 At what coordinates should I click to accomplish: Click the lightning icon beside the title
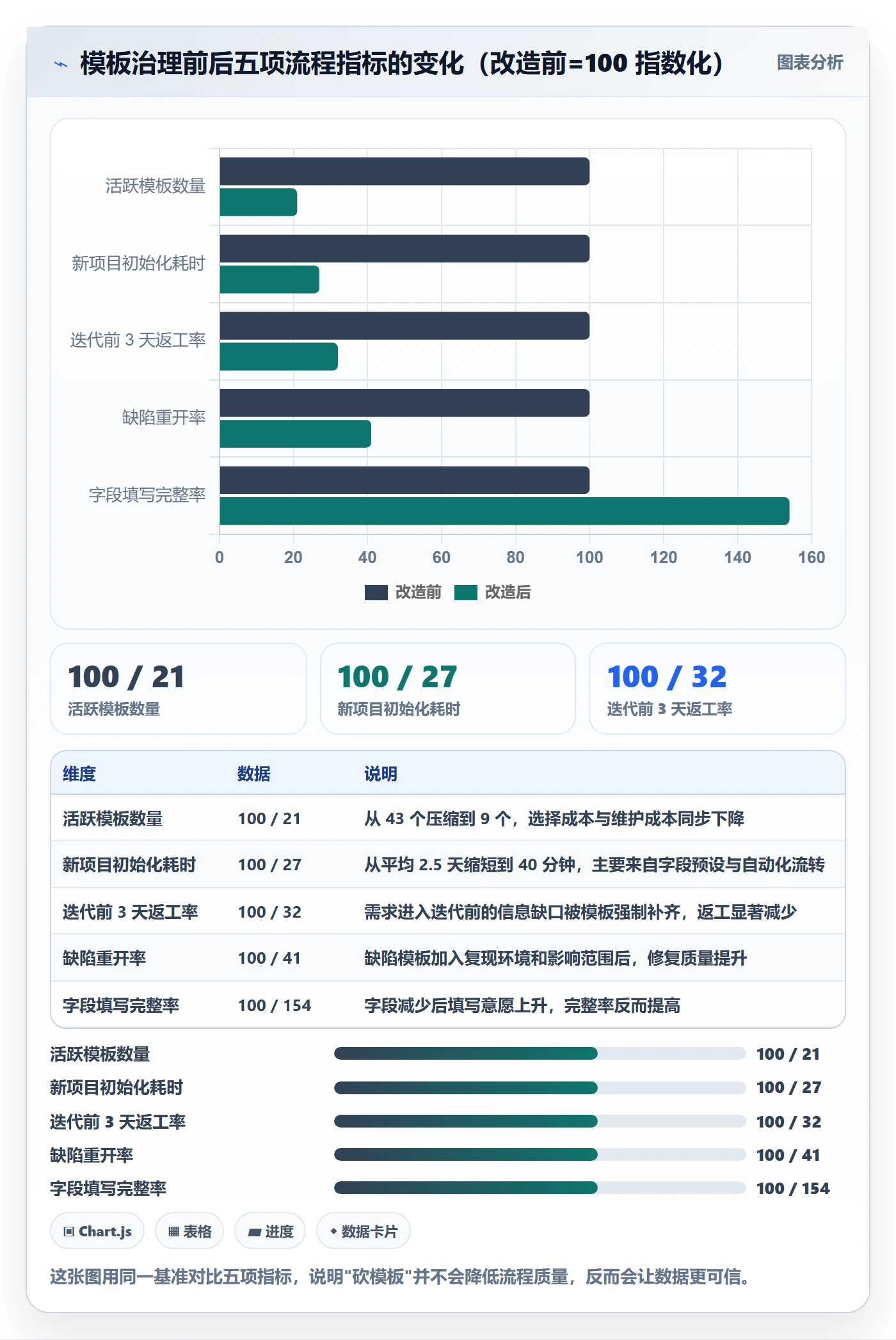(61, 64)
